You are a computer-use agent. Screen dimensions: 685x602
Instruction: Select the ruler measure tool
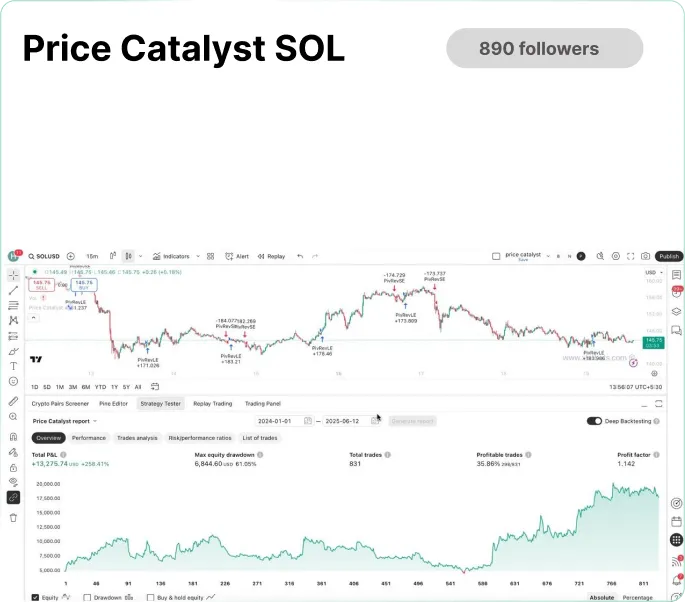tap(14, 401)
